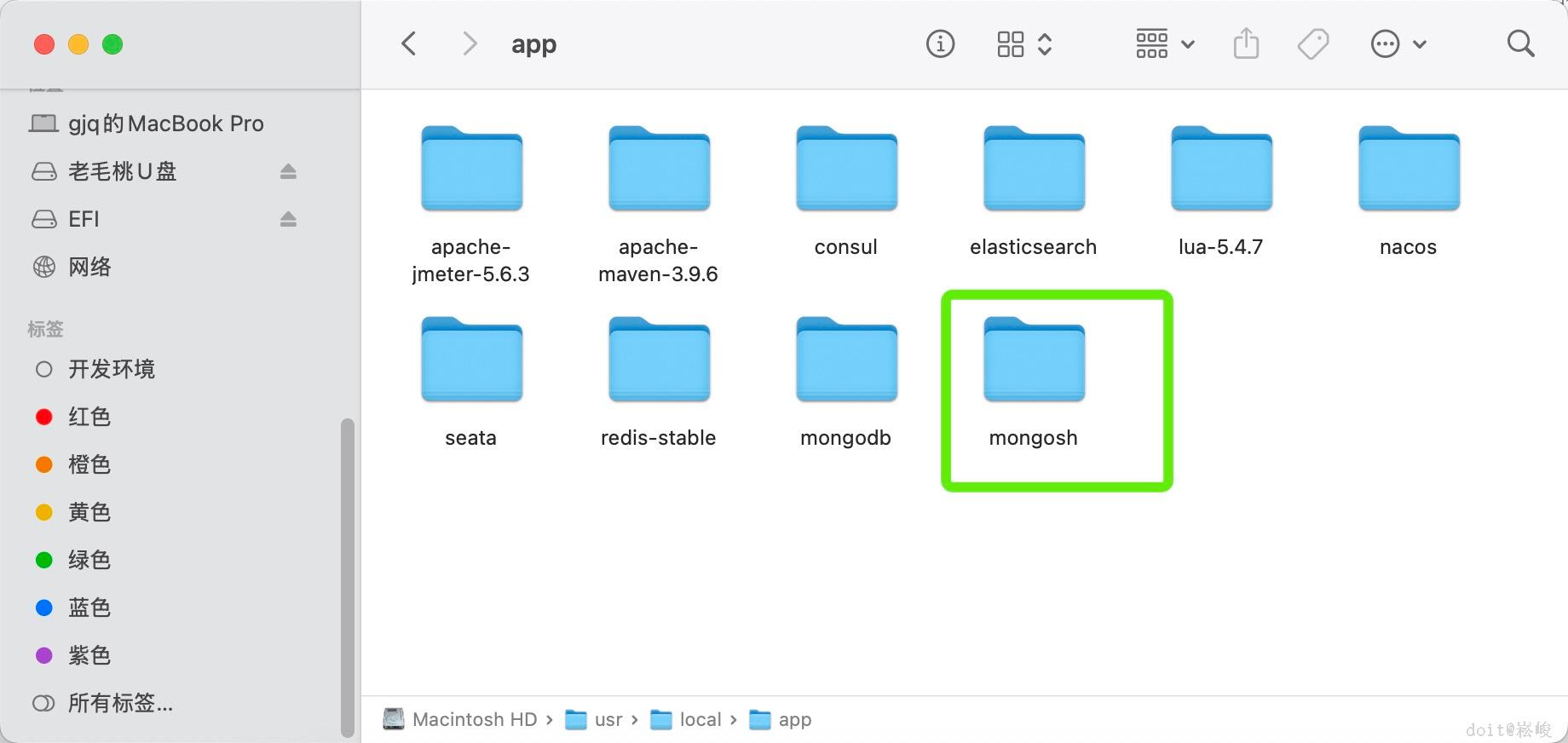Click the sidebar vertical scrollbar
The width and height of the screenshot is (1568, 743).
coord(347,577)
